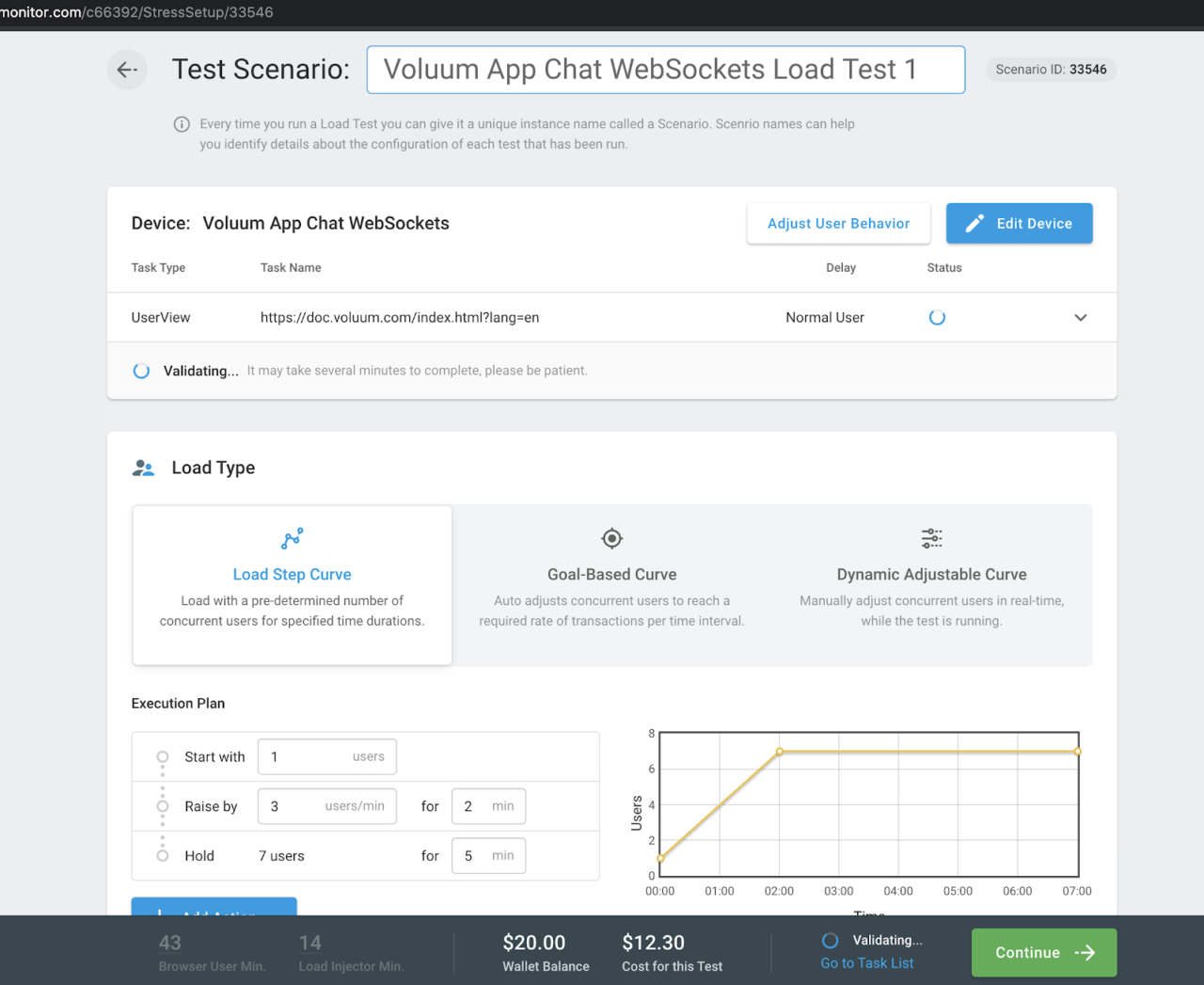Click the back arrow beside Test Scenario

pyautogui.click(x=127, y=70)
